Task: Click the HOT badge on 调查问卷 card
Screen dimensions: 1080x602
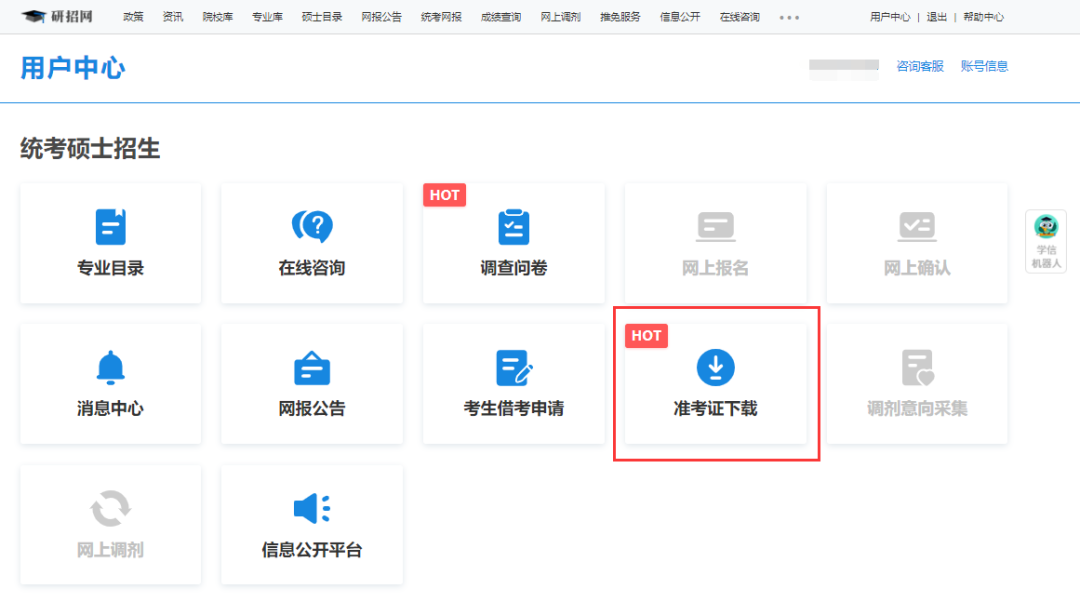Action: point(444,195)
